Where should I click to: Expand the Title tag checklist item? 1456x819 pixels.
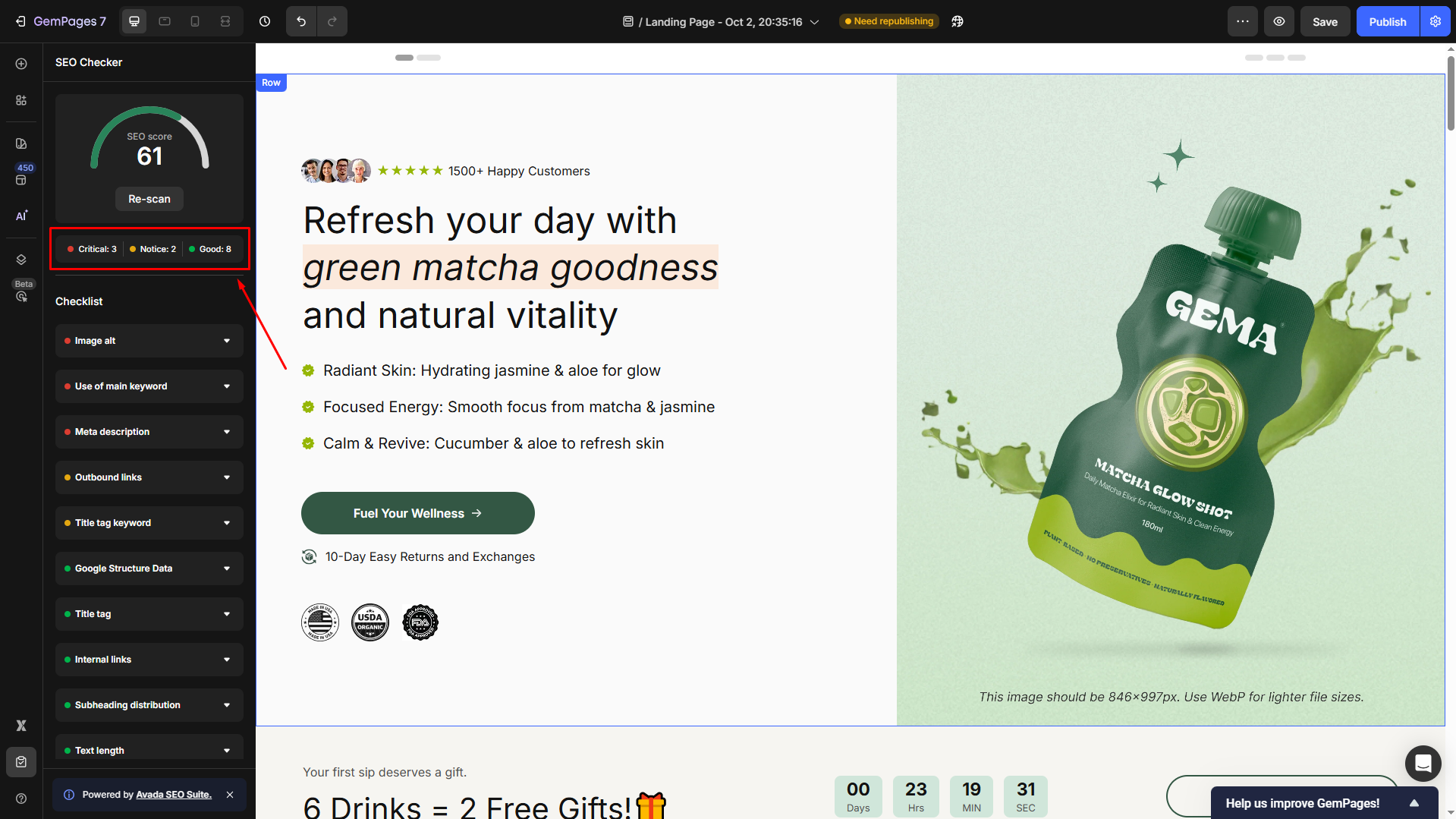tap(149, 614)
